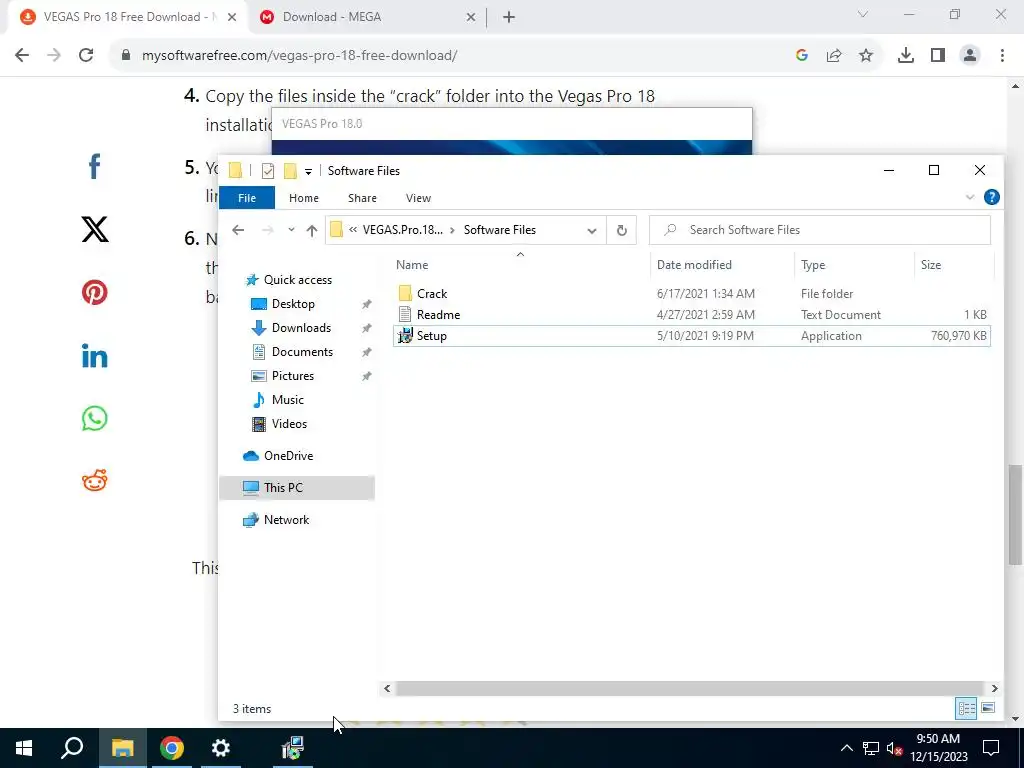Open Documents in navigation pane

302,352
